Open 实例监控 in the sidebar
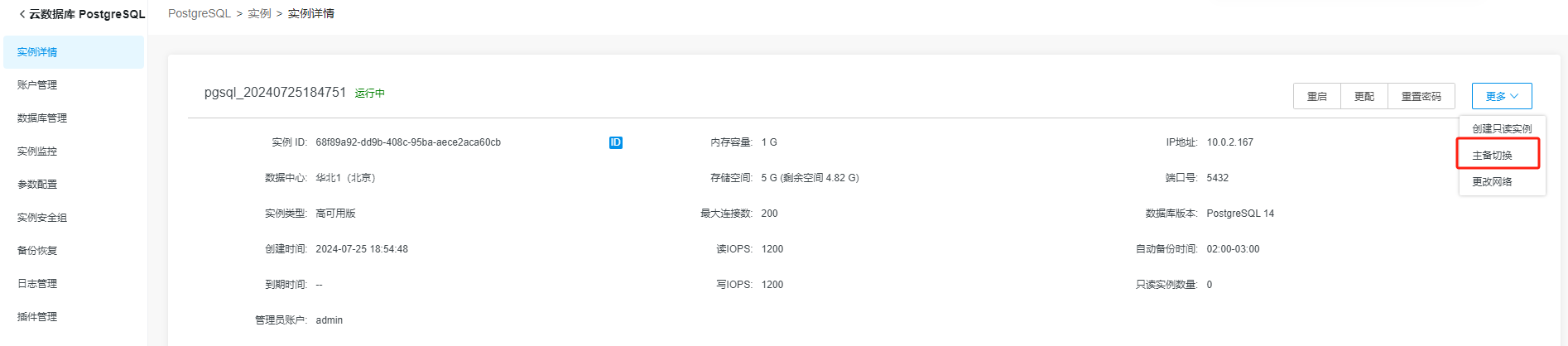Viewport: 1568px width, 346px height. 37,151
